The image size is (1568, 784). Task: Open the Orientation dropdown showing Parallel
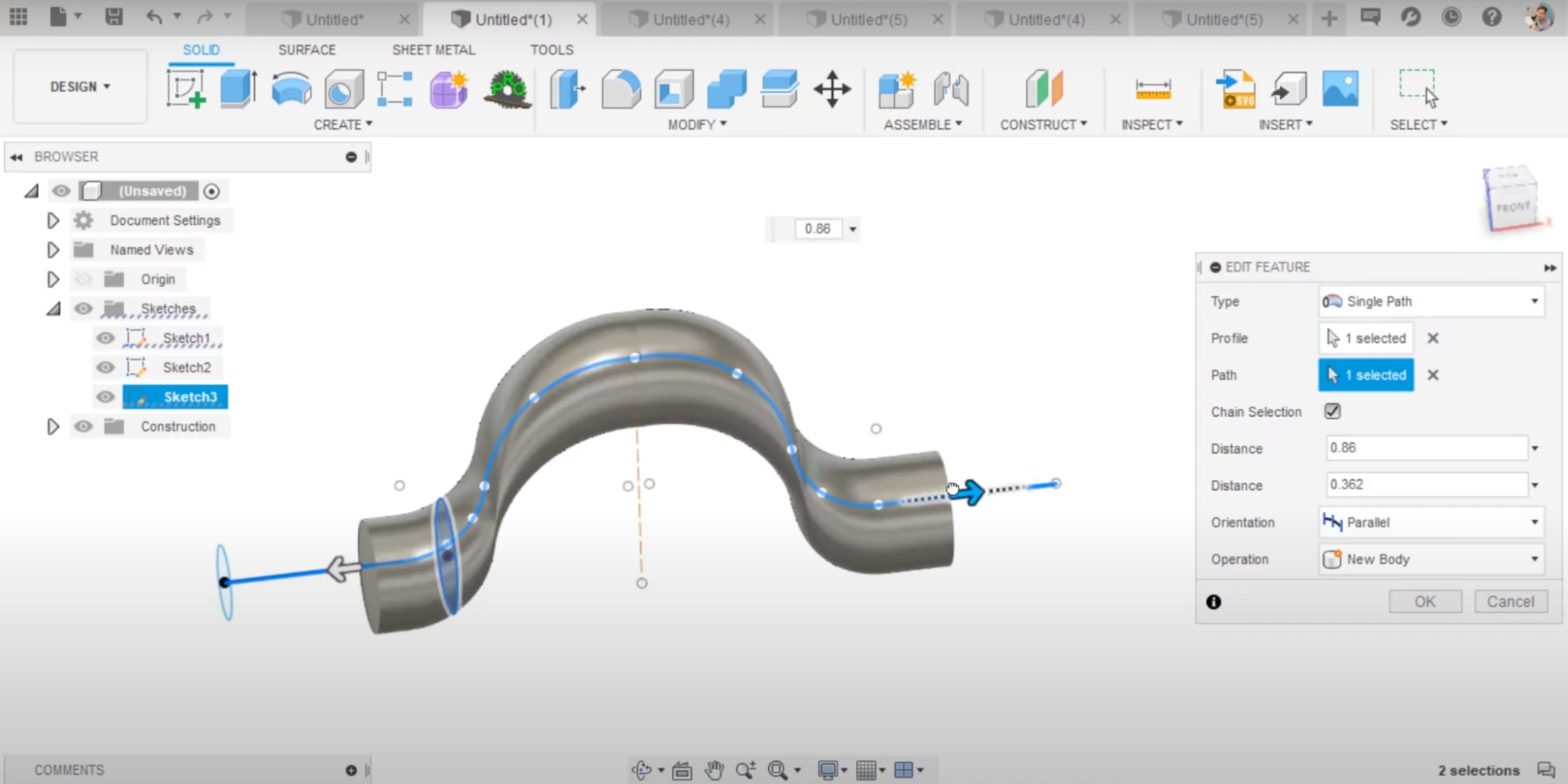pos(1432,522)
